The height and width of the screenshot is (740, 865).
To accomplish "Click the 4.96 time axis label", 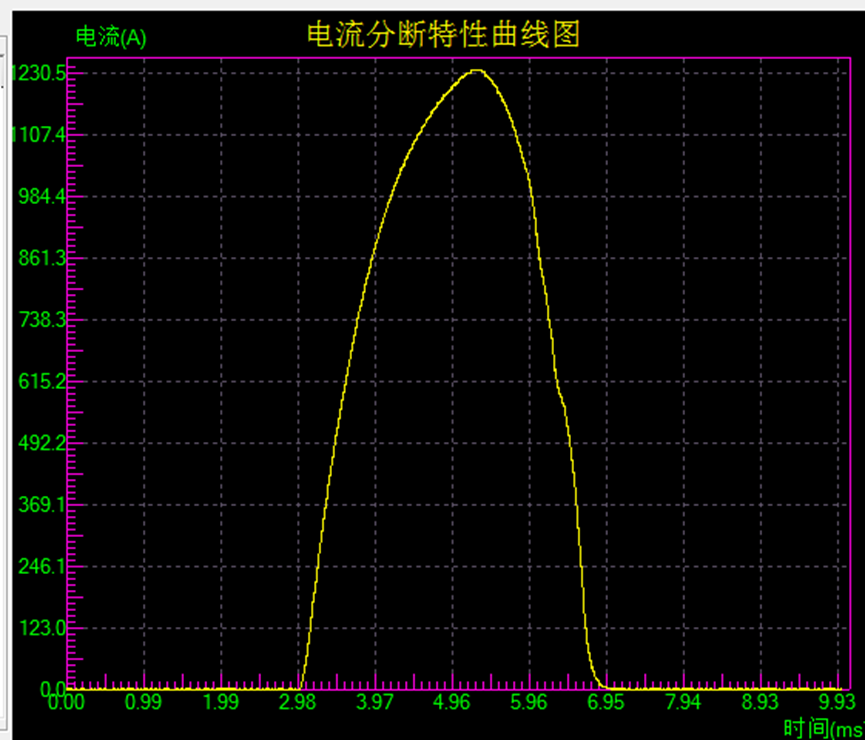I will (x=452, y=702).
